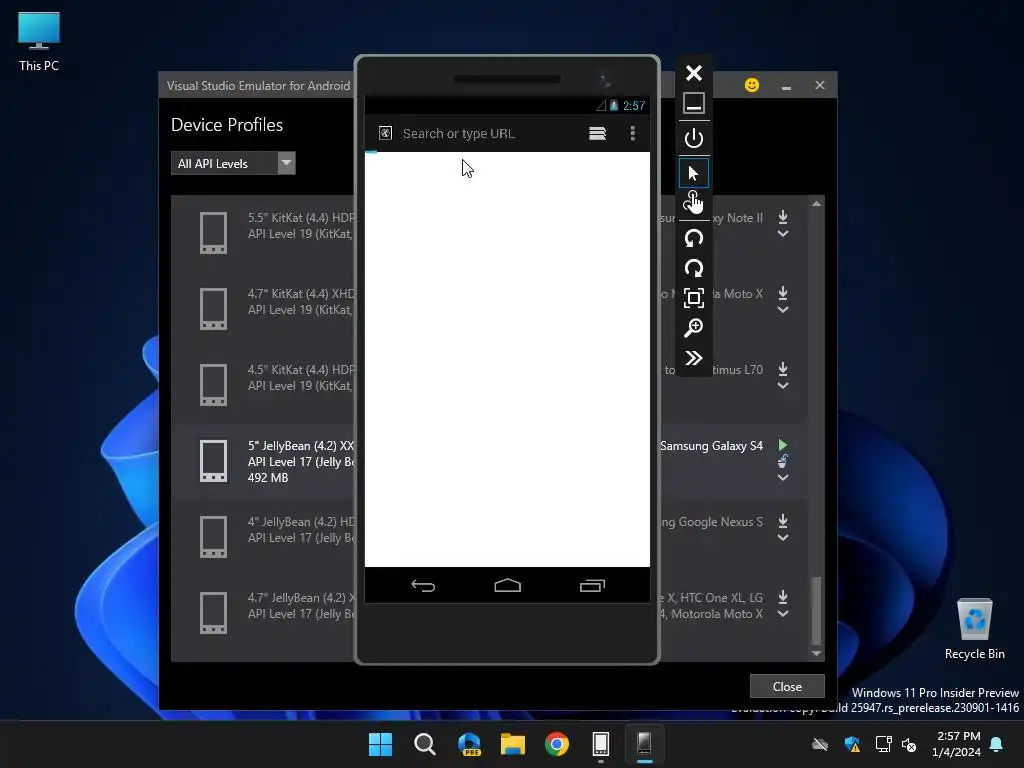Rotate the emulator right

(694, 268)
